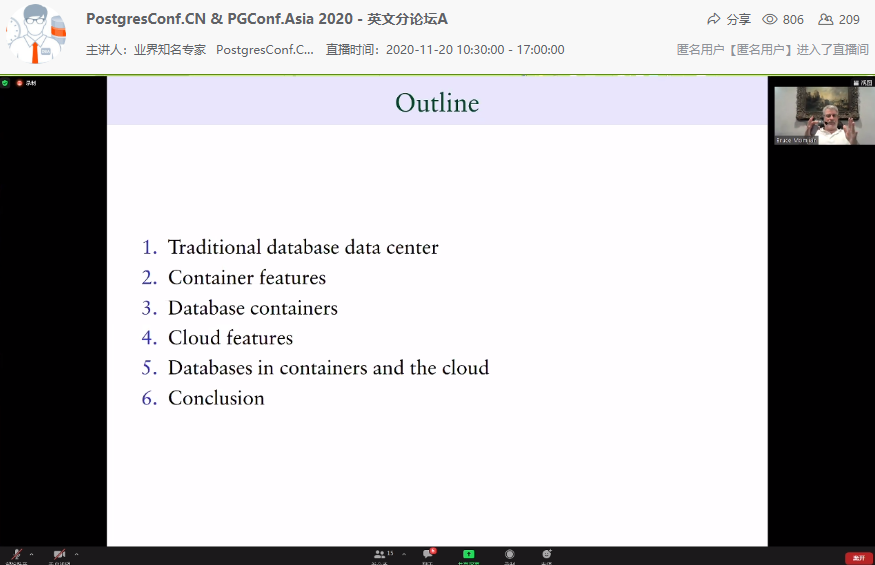Click the green encryption shield icon

point(5,83)
